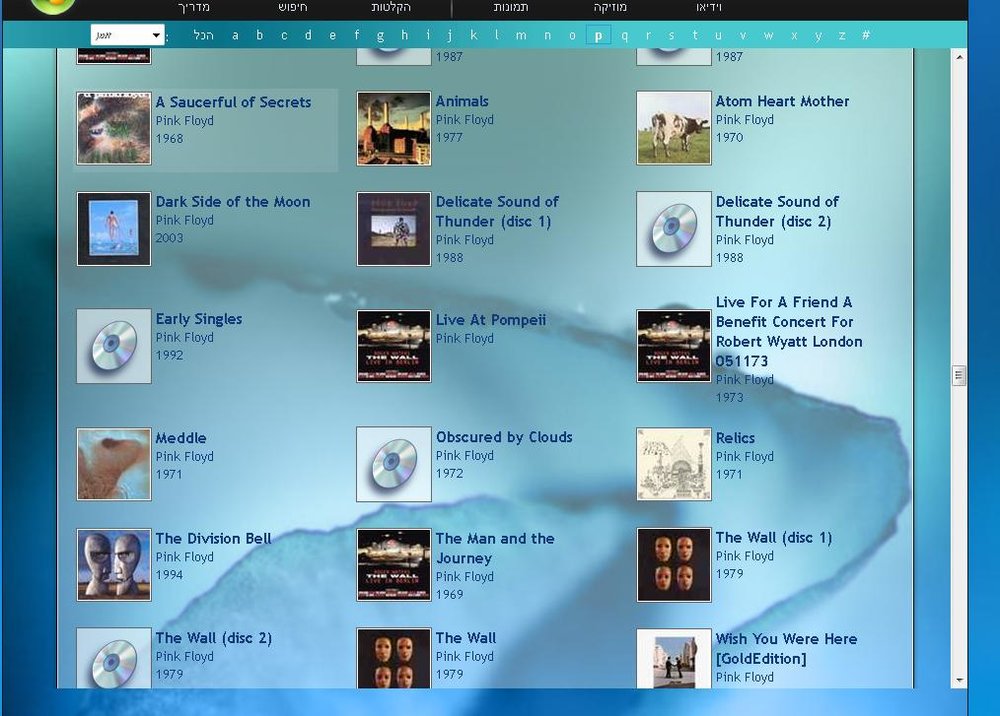The width and height of the screenshot is (1000, 716).
Task: Click the scrollbar down arrow
Action: click(959, 680)
